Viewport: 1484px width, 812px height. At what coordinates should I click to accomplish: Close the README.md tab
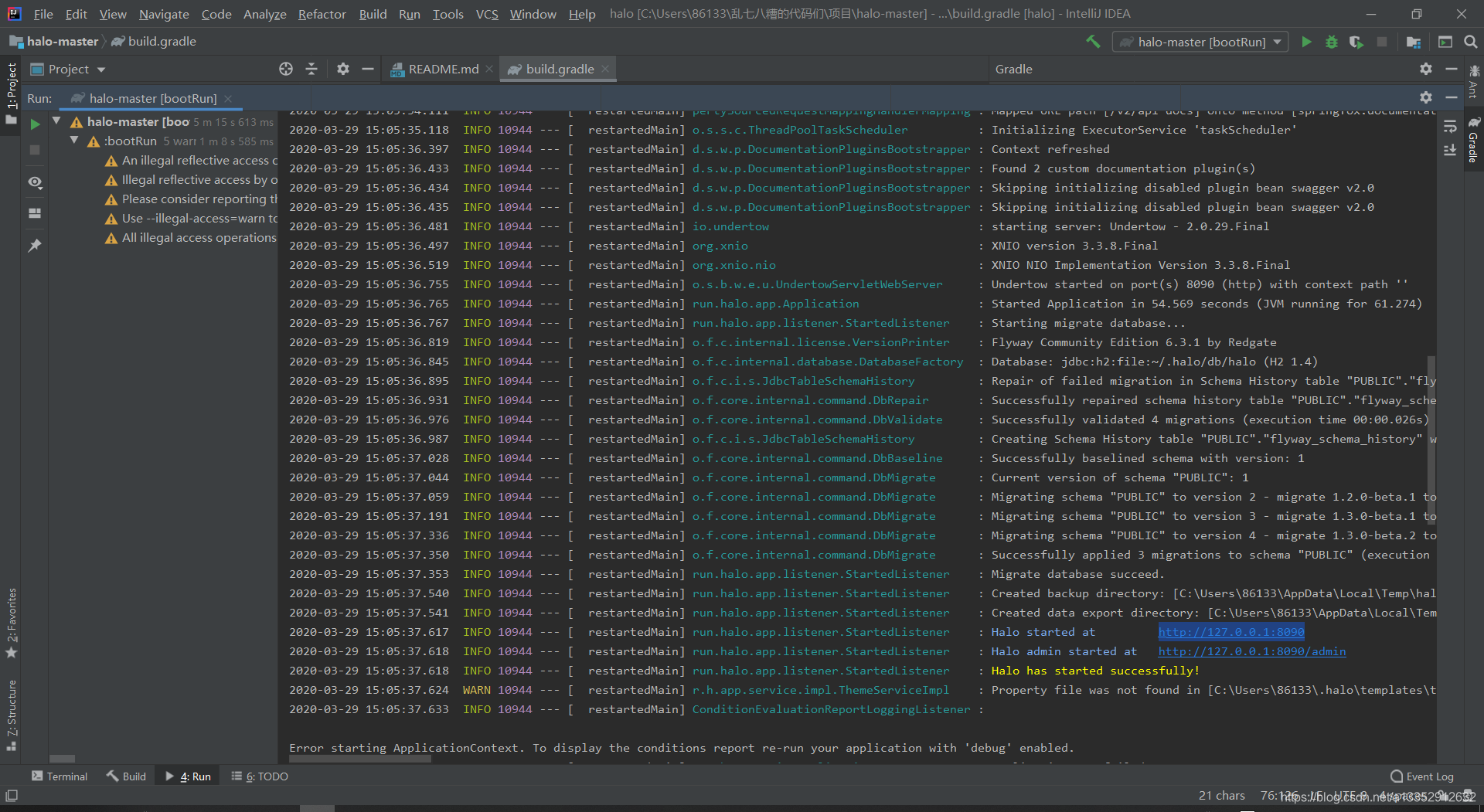489,69
